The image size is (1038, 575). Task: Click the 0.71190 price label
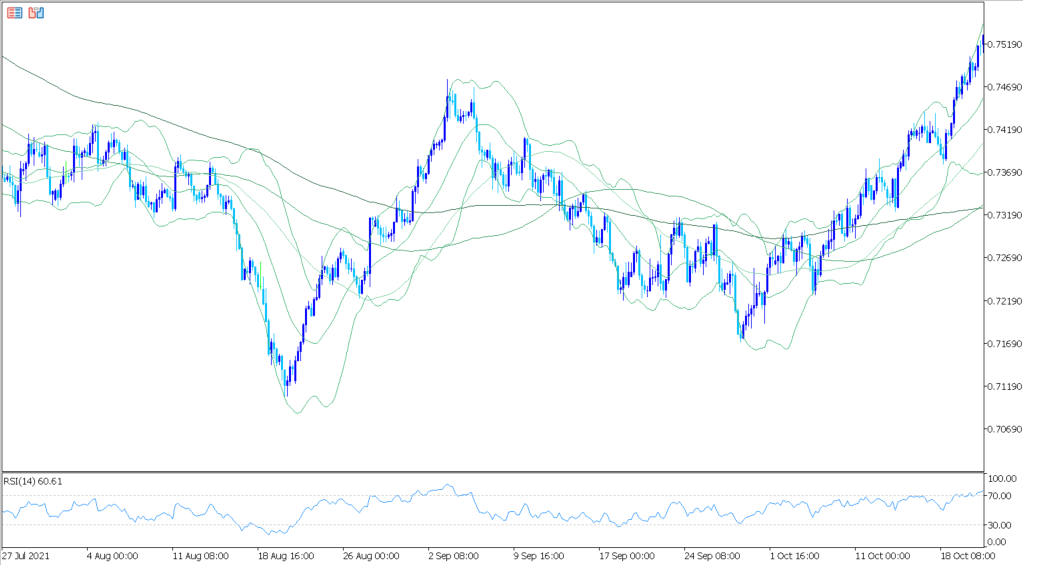pos(1004,386)
